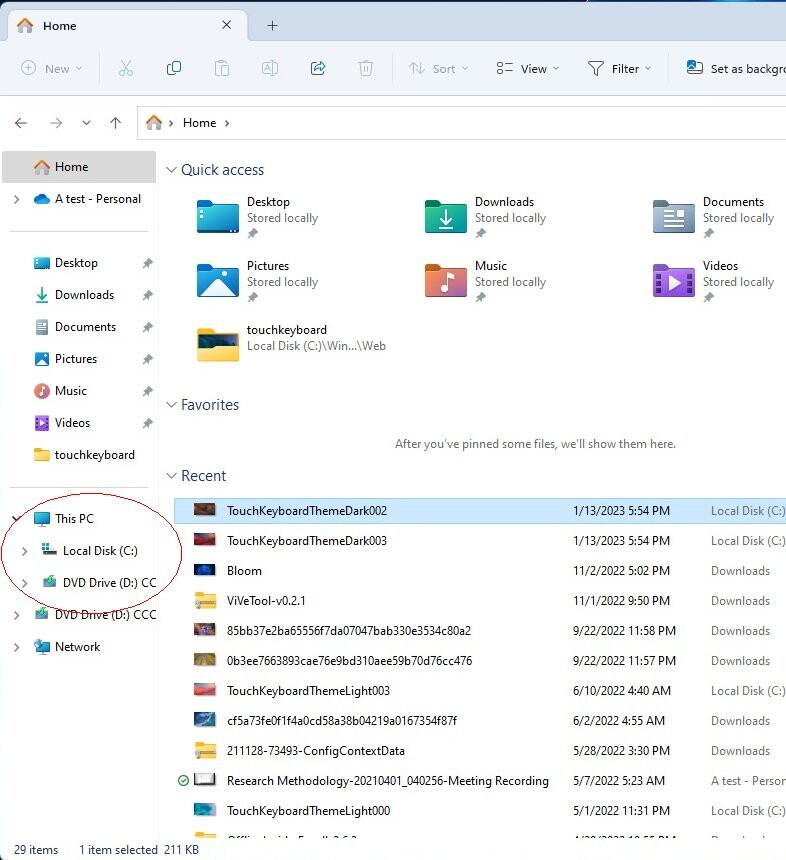Expand the Network tree node
The image size is (786, 860).
coord(16,647)
